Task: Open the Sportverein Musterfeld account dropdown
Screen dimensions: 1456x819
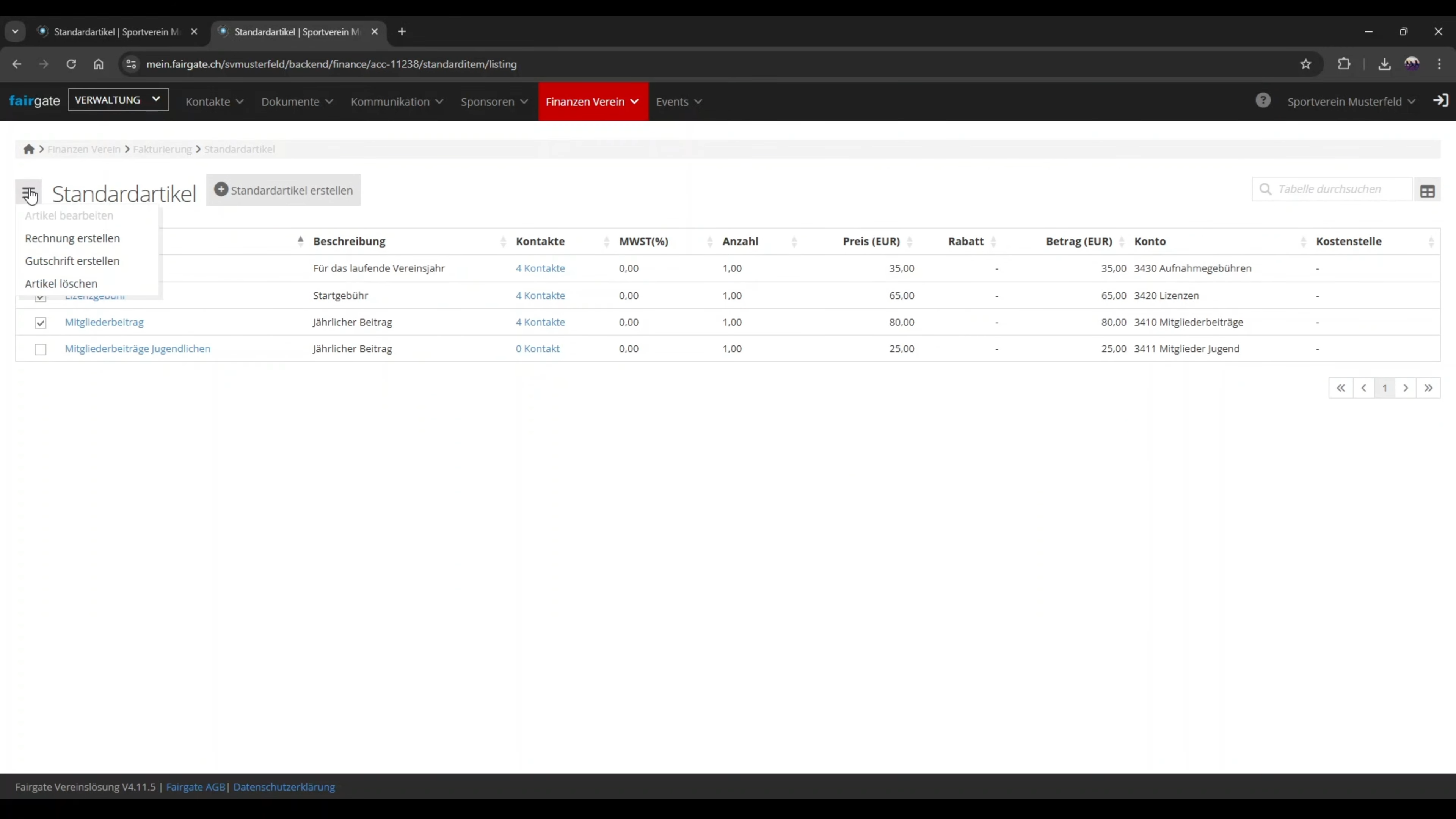Action: pos(1351,102)
